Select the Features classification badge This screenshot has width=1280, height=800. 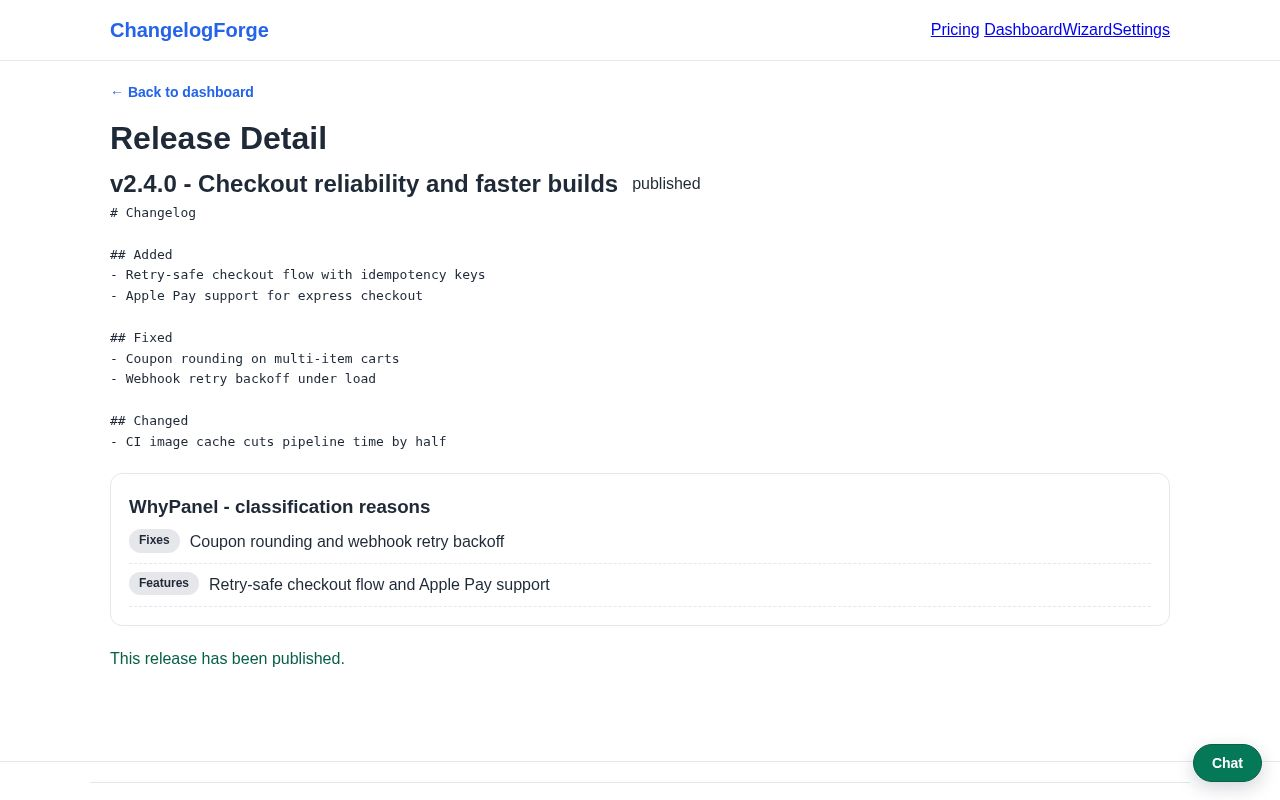[164, 584]
